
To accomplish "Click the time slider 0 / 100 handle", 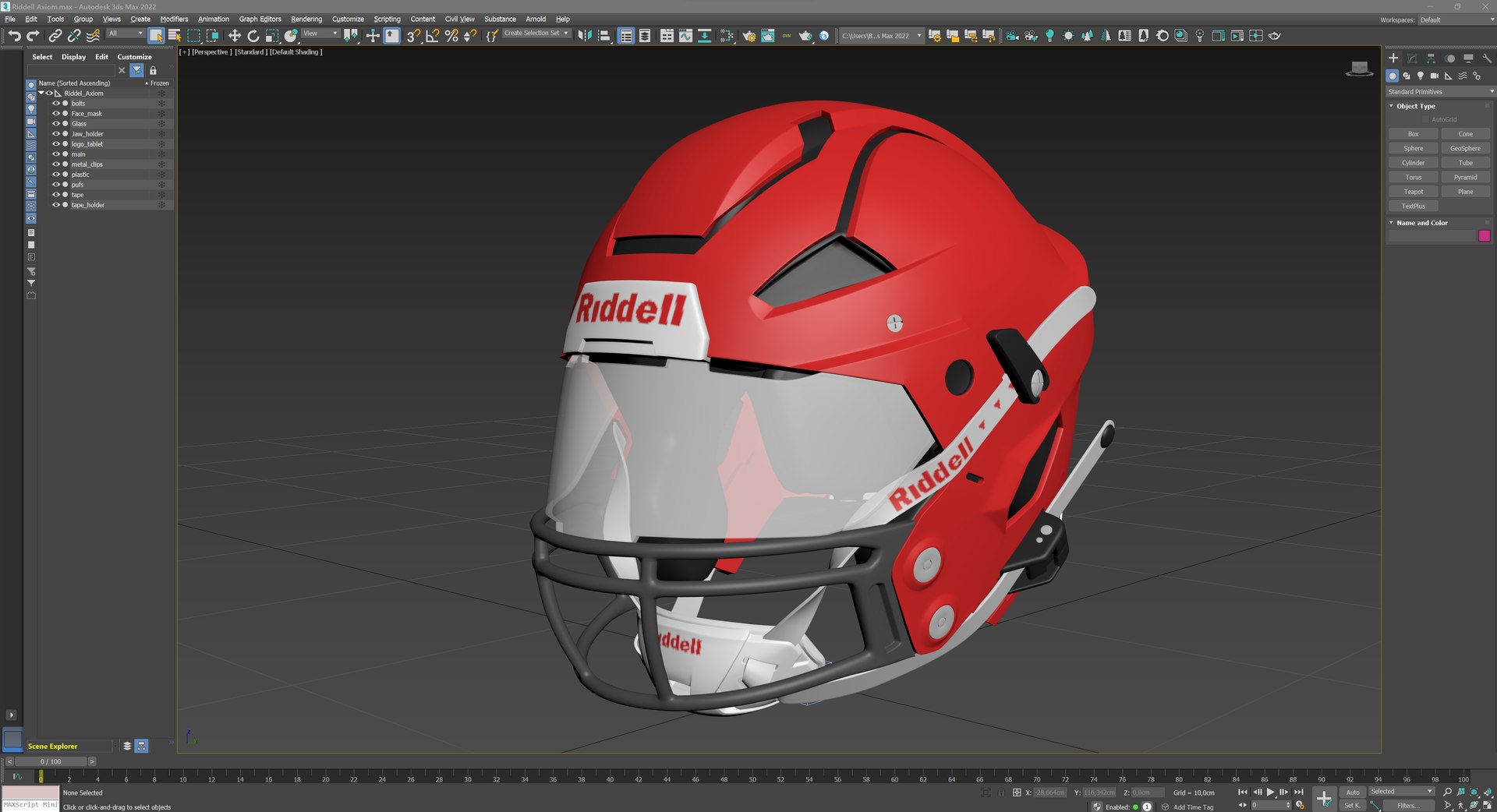I will 51,761.
